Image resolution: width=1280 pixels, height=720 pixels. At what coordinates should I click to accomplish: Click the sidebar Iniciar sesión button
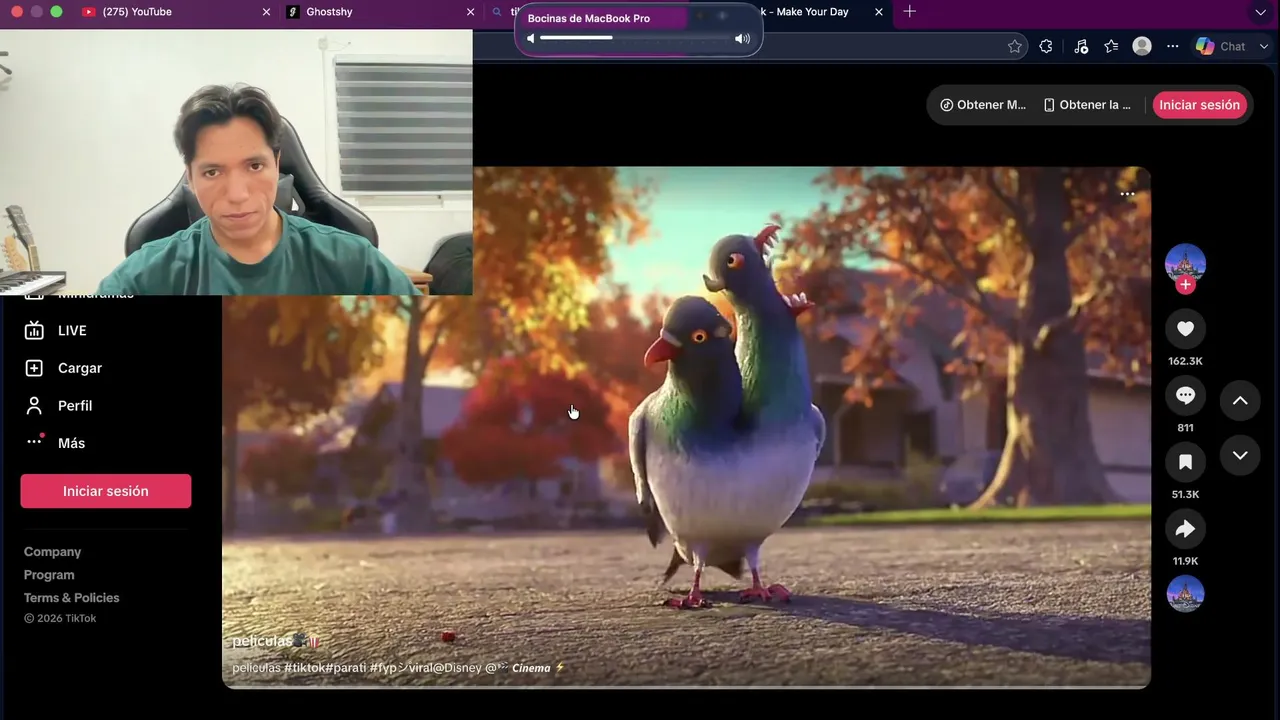pos(106,491)
